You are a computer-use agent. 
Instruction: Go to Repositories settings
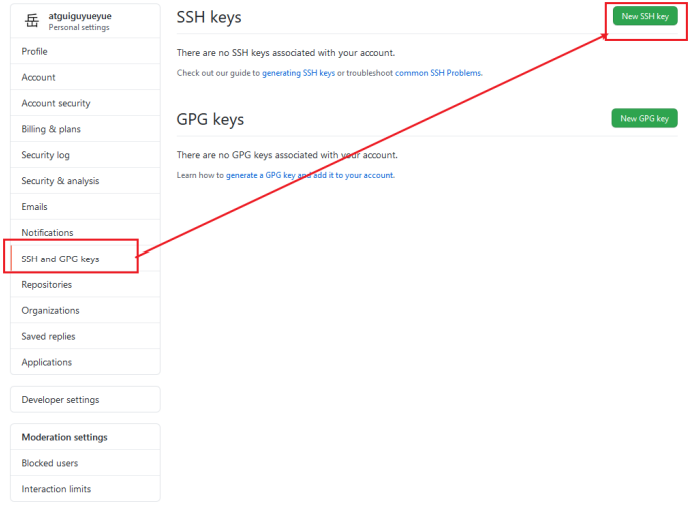coord(47,285)
